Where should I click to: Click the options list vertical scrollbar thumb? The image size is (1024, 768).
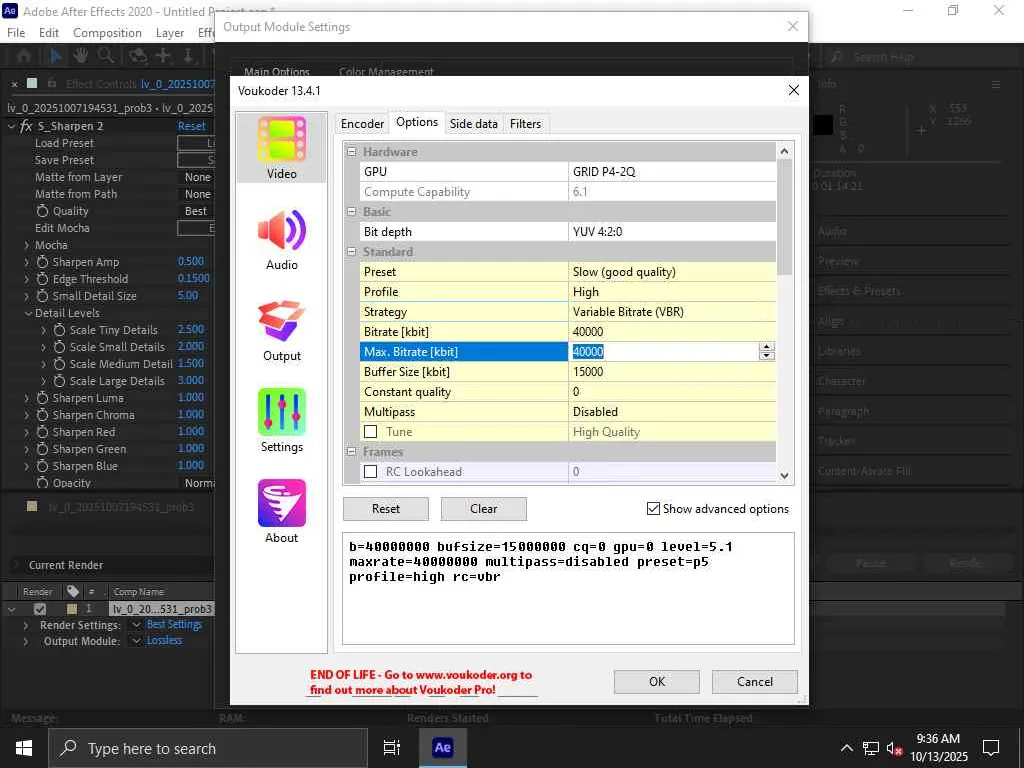pyautogui.click(x=784, y=217)
